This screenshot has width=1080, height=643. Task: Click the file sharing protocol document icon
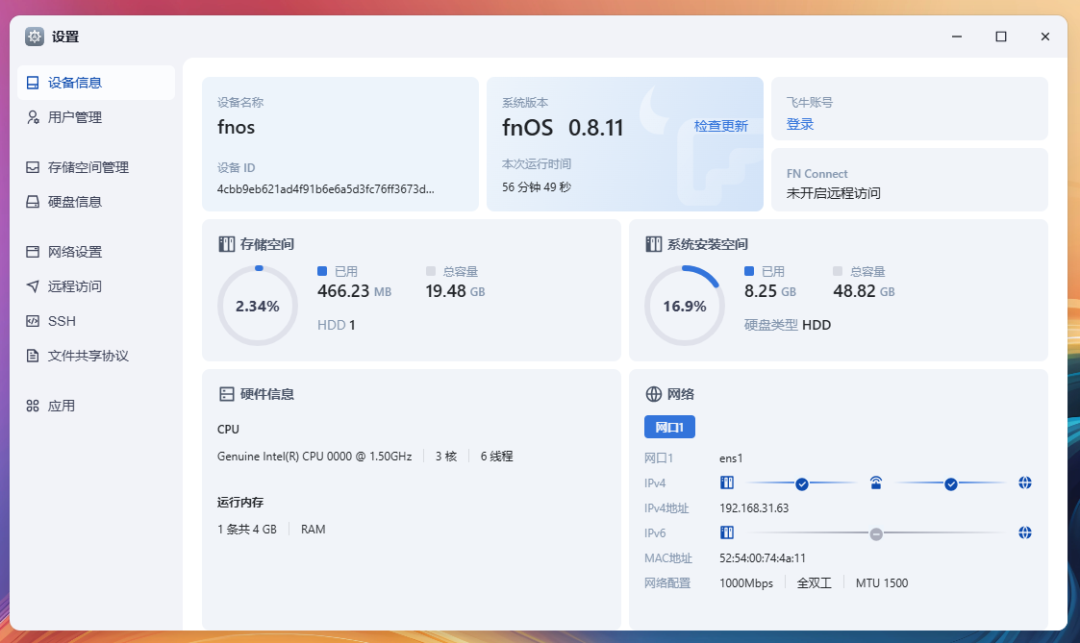pyautogui.click(x=32, y=355)
